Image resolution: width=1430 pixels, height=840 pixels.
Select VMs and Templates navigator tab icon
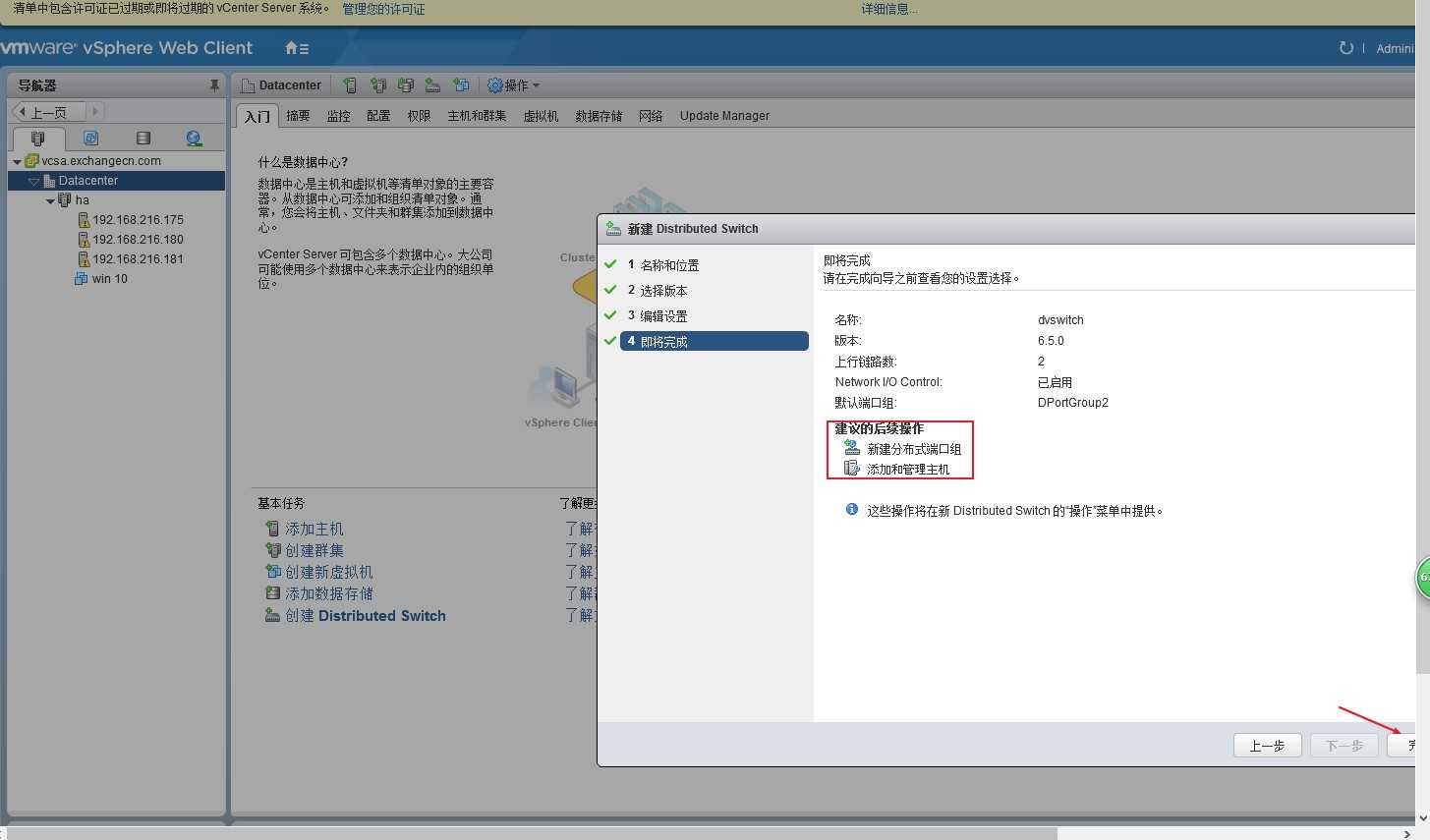[x=91, y=139]
